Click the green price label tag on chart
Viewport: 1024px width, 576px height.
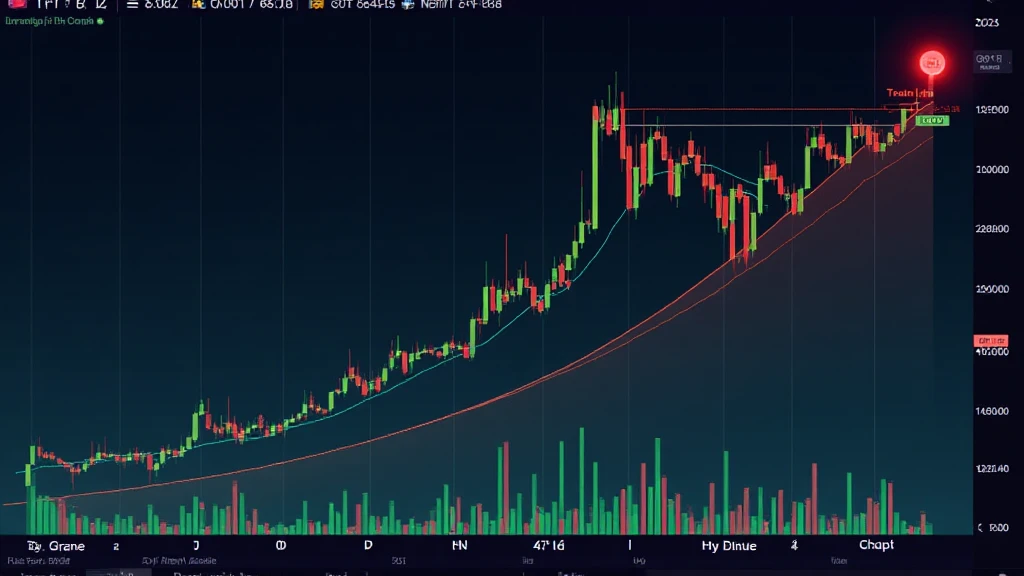tap(932, 120)
